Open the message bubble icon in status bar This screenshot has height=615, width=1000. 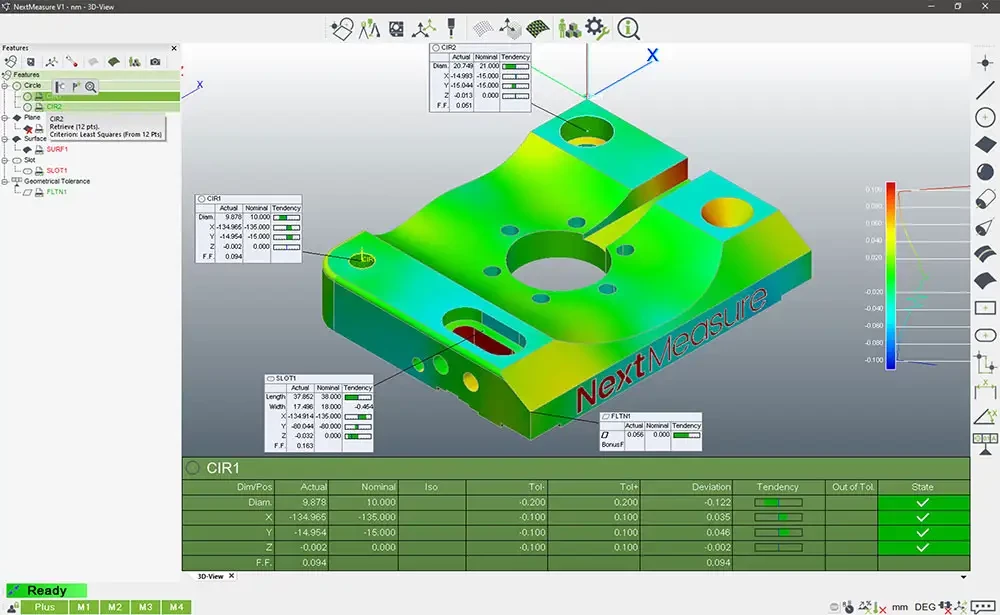click(983, 607)
